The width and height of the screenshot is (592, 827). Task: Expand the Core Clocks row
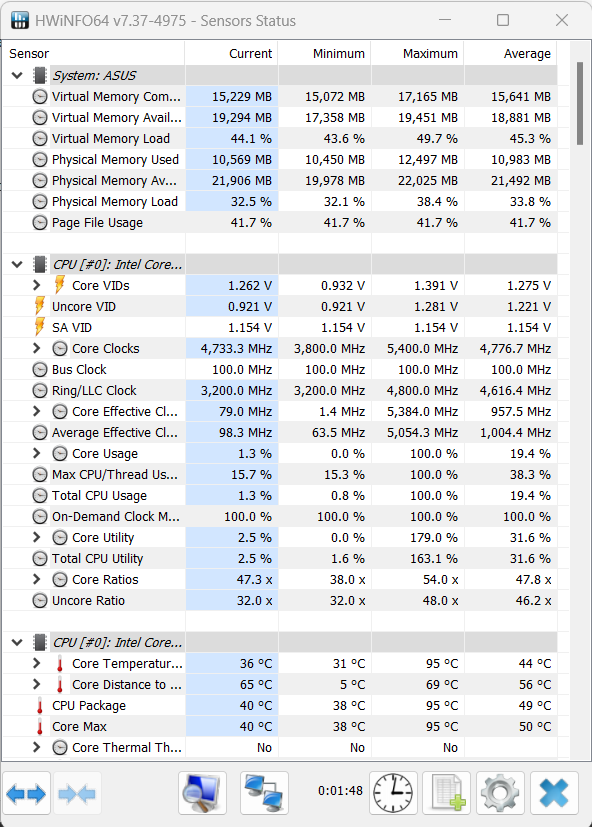[x=36, y=349]
